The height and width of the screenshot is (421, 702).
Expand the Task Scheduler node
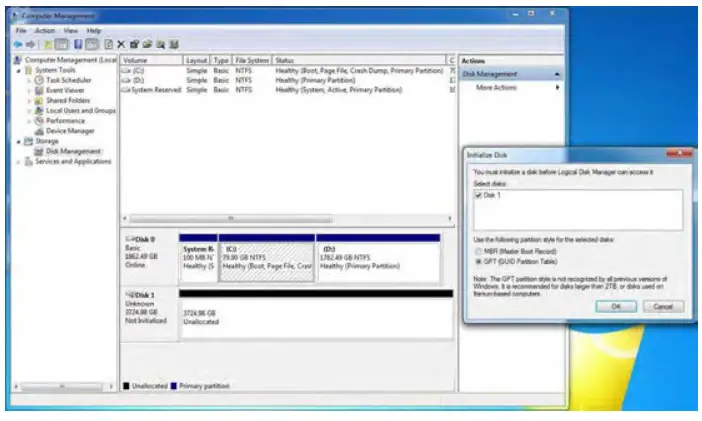pos(30,81)
